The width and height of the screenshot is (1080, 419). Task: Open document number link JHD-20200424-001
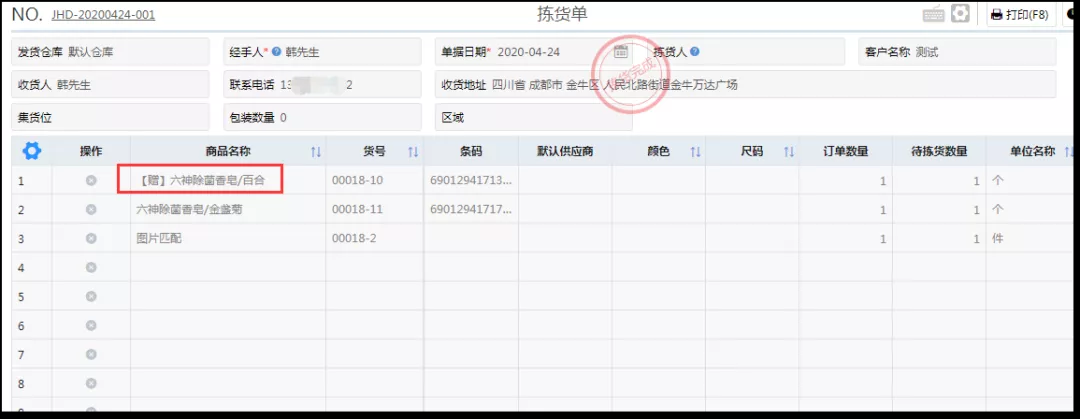point(103,15)
